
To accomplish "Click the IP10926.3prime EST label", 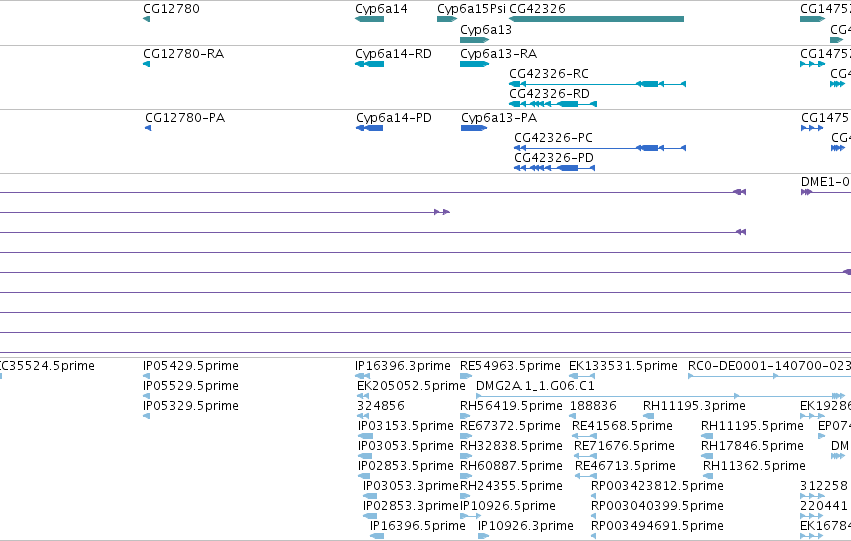I will click(x=525, y=526).
